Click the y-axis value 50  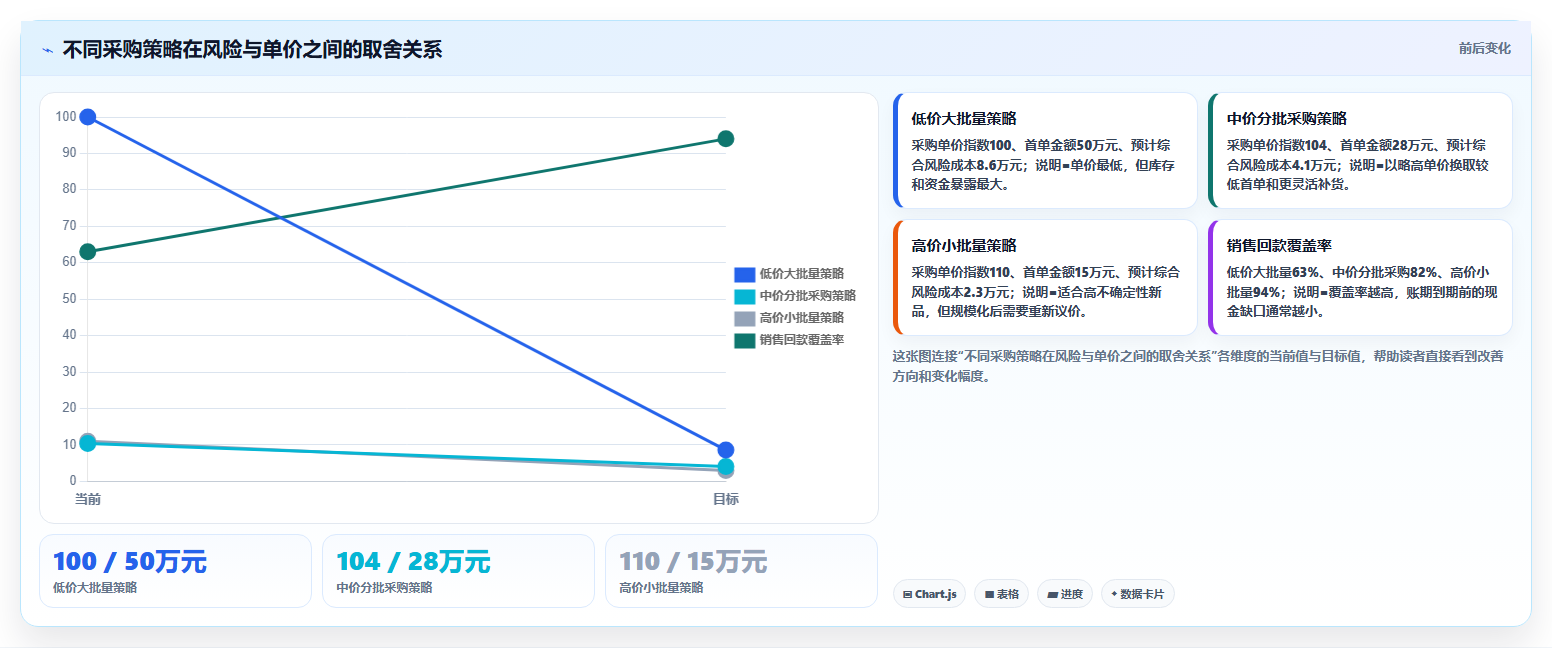[69, 299]
